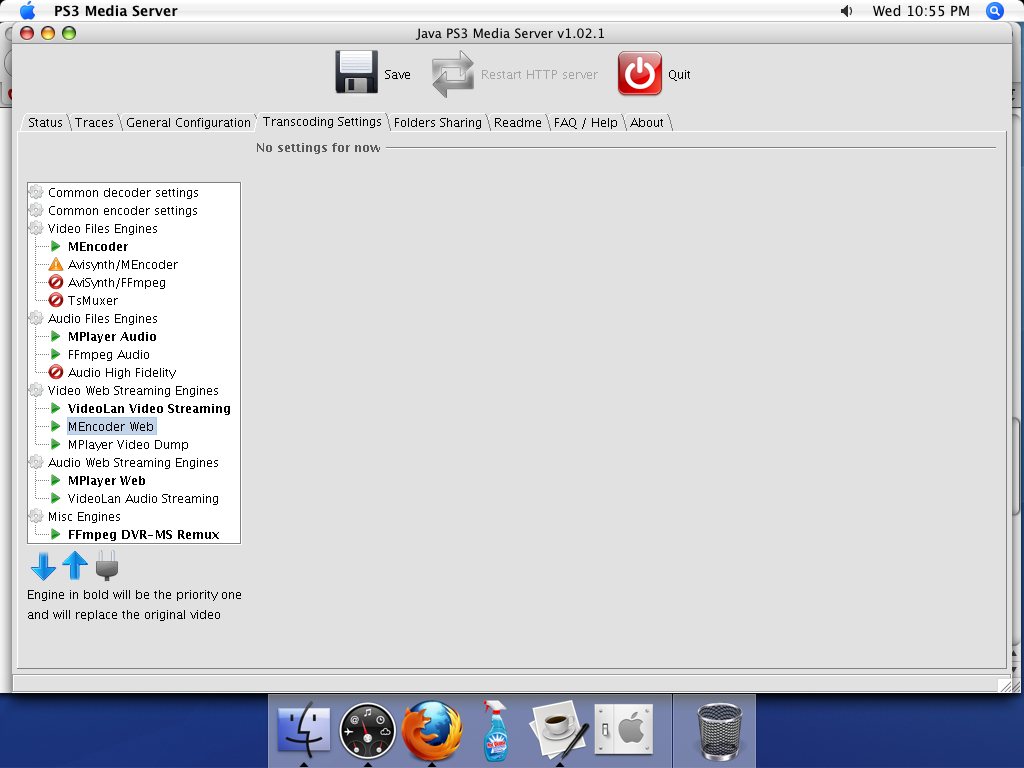This screenshot has width=1024, height=768.
Task: Click the plug icon below the engine list
Action: click(x=106, y=566)
